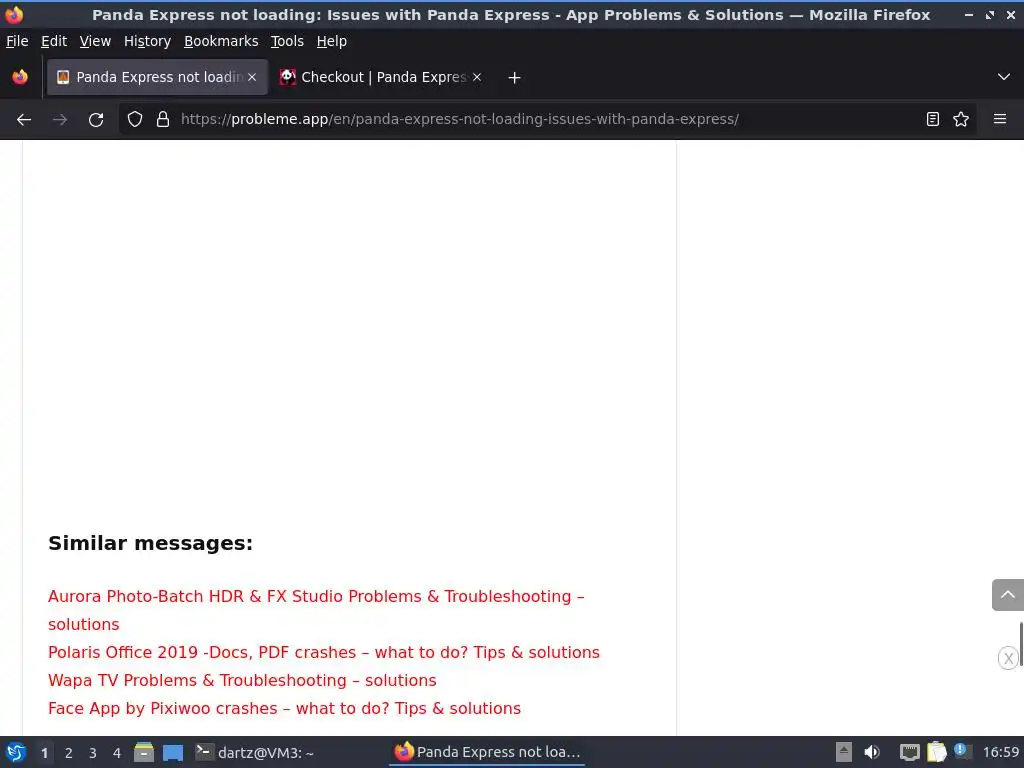Dismiss the round X overlay button

pos(1008,658)
